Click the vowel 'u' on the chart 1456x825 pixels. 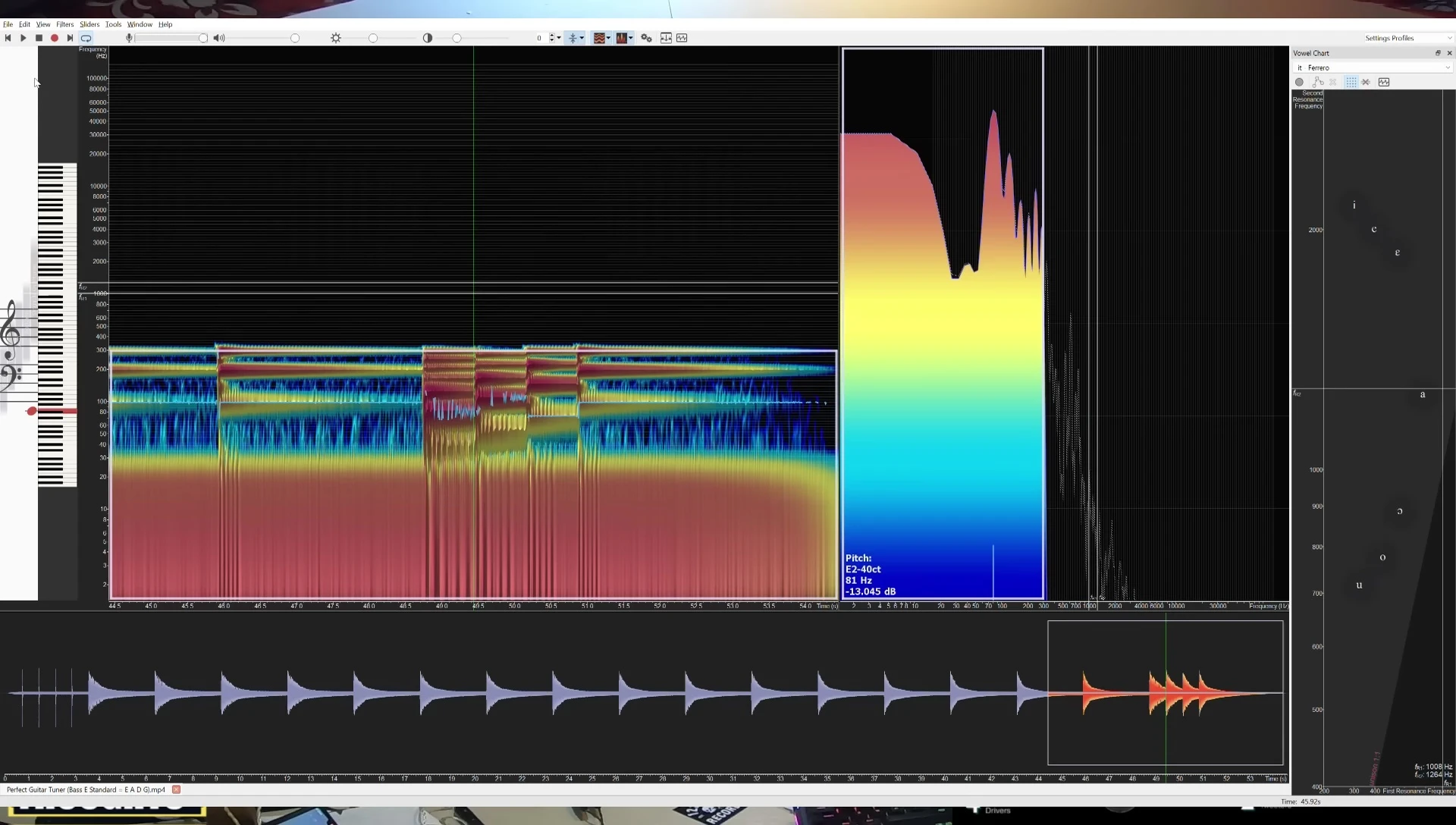[1359, 585]
